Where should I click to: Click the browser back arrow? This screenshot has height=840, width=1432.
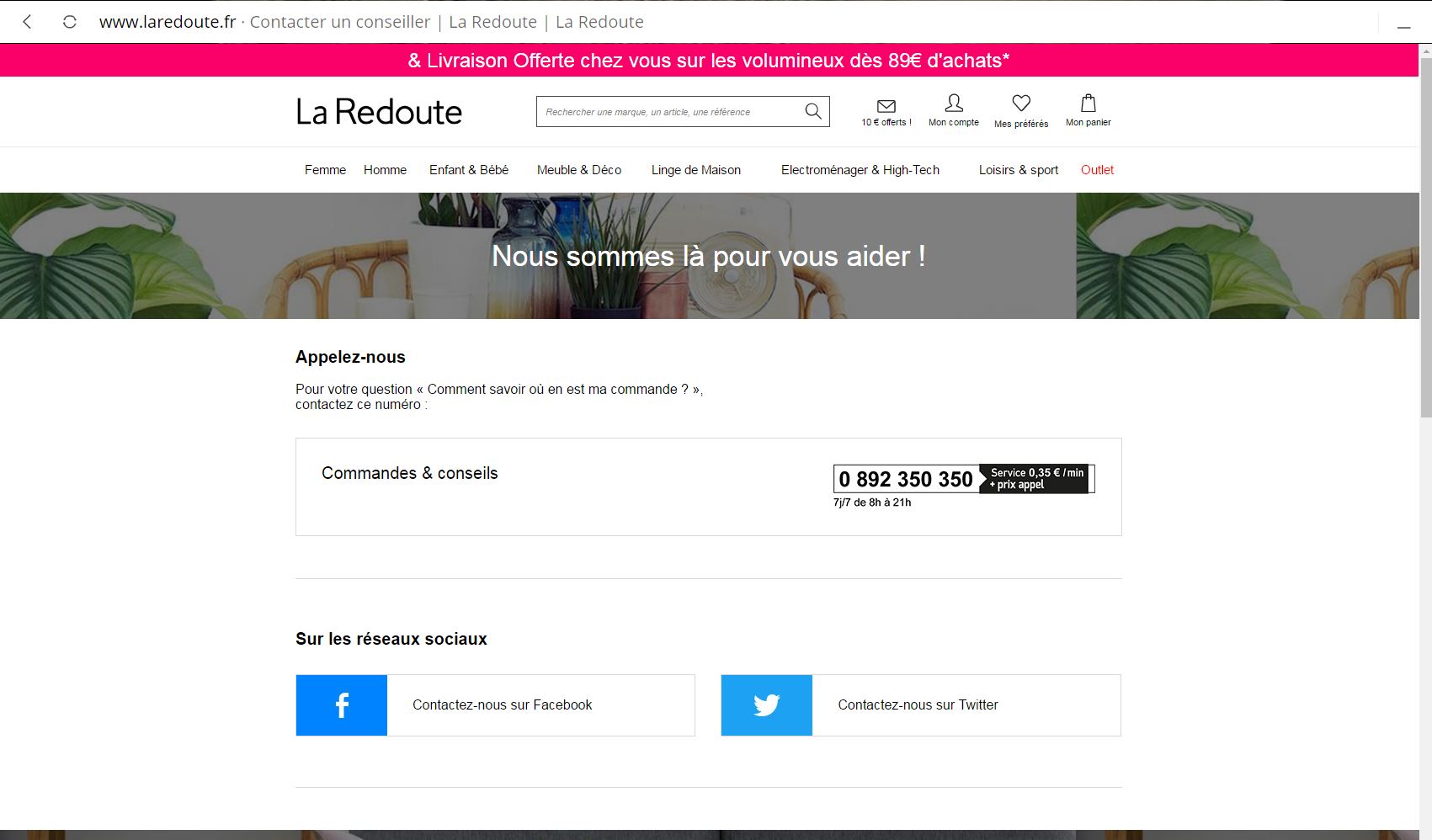(x=27, y=22)
